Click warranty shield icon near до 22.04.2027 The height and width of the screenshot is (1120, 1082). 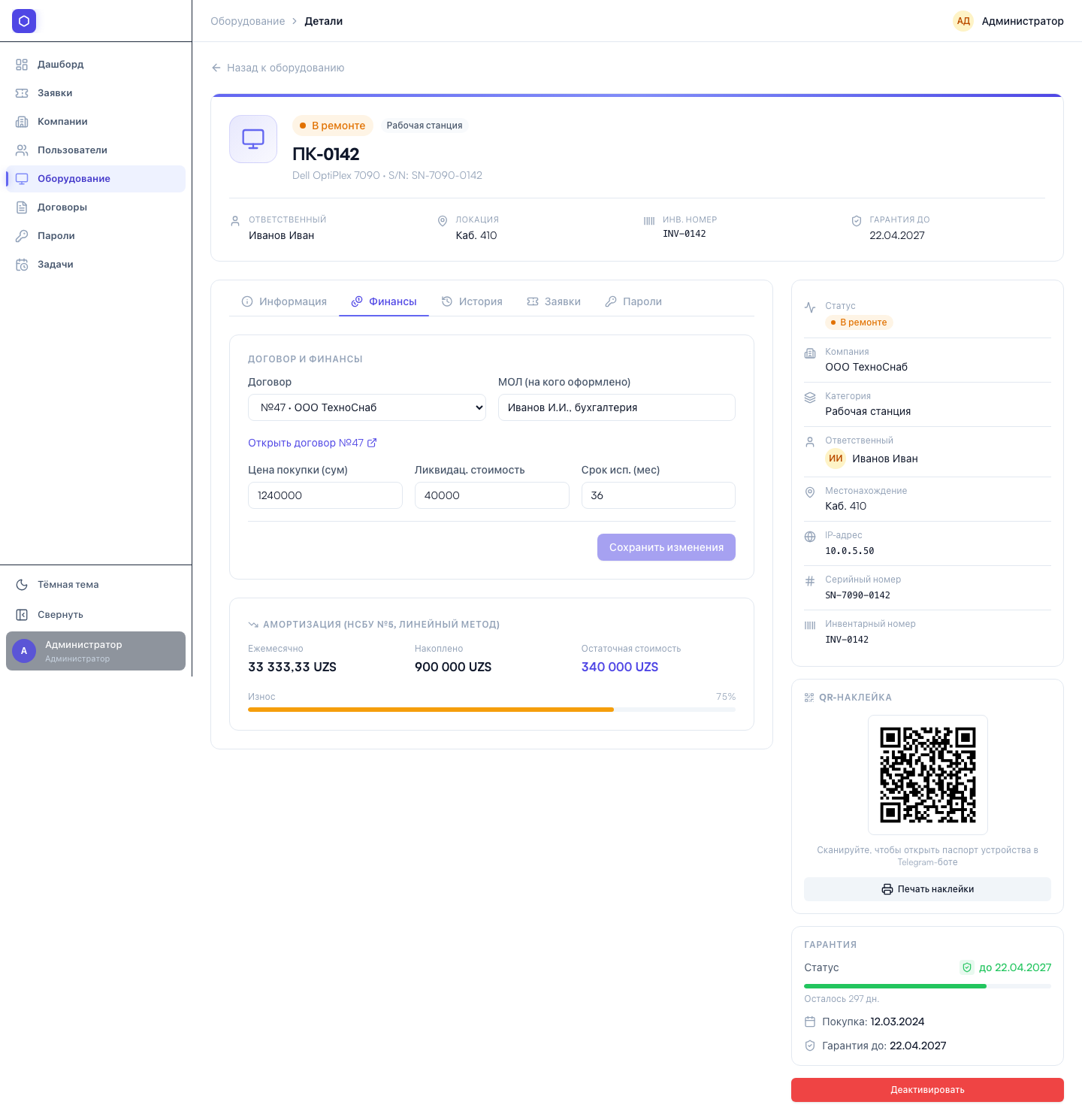coord(967,967)
